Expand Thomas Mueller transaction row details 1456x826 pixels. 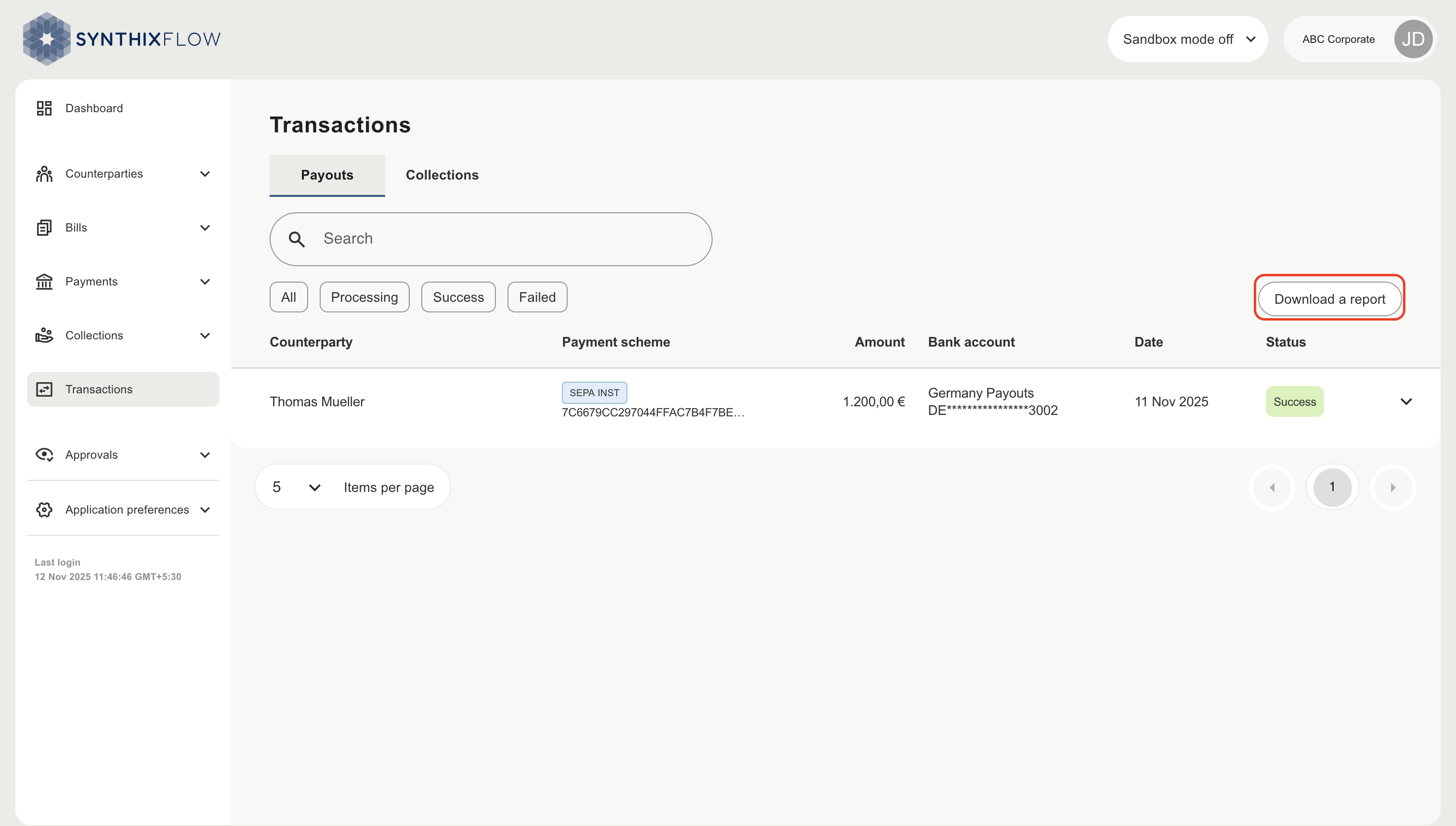pos(1406,401)
